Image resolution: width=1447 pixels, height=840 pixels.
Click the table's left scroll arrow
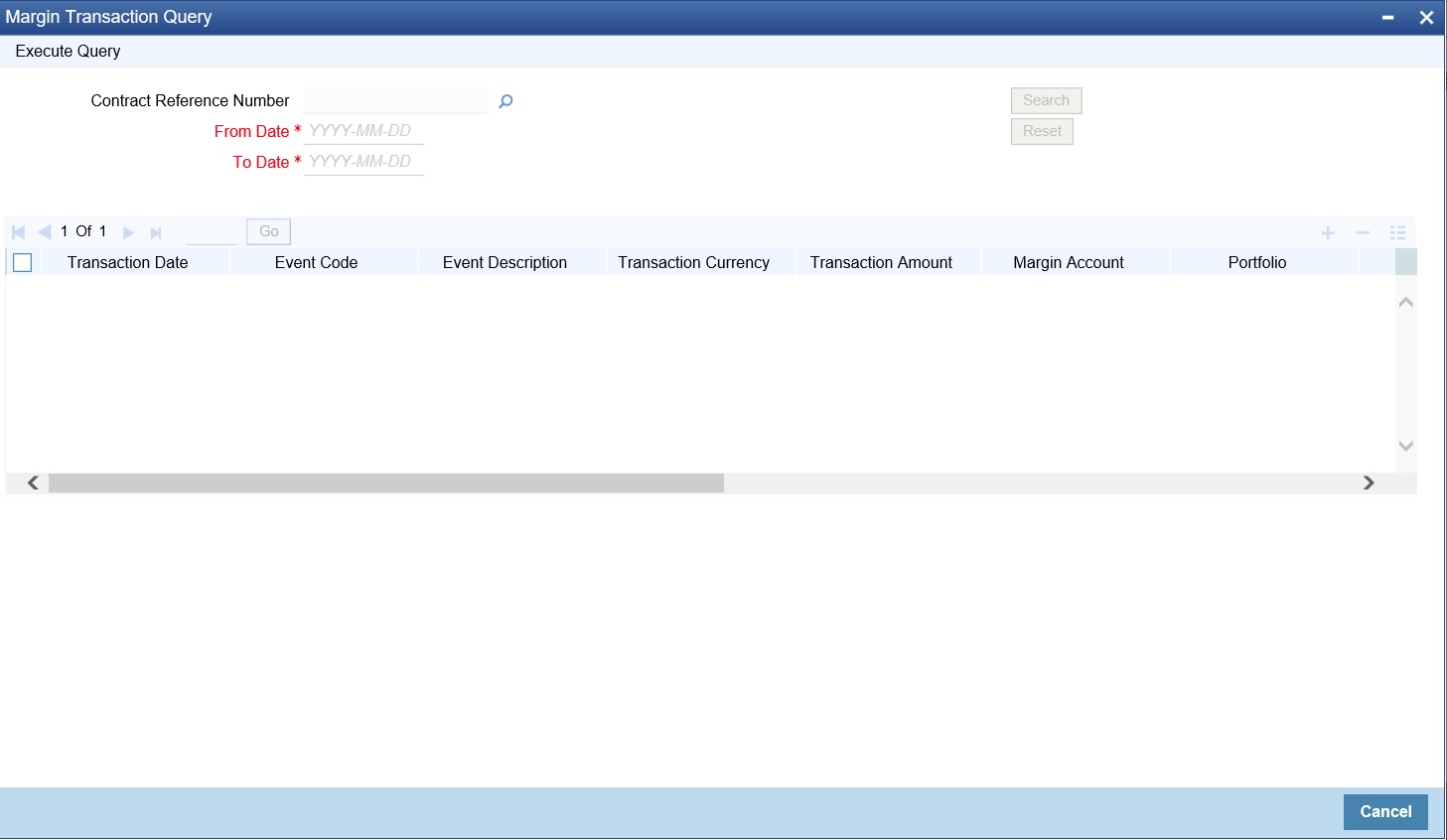33,483
